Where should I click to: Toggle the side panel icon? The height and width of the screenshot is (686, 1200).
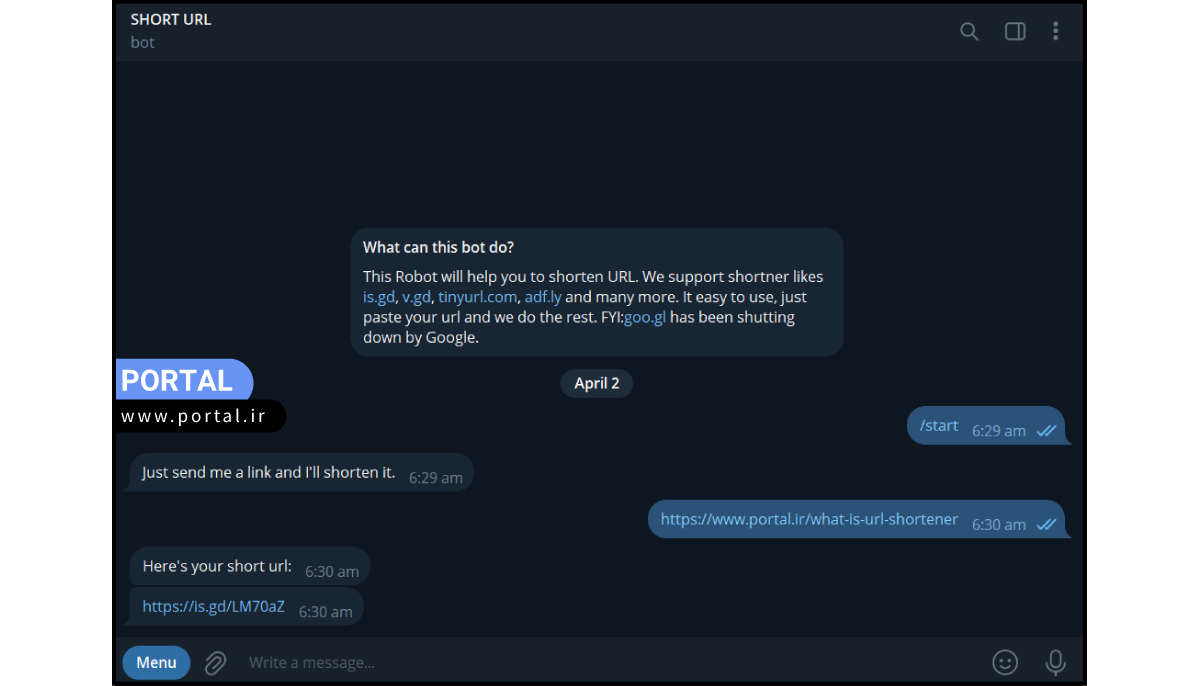(1015, 31)
